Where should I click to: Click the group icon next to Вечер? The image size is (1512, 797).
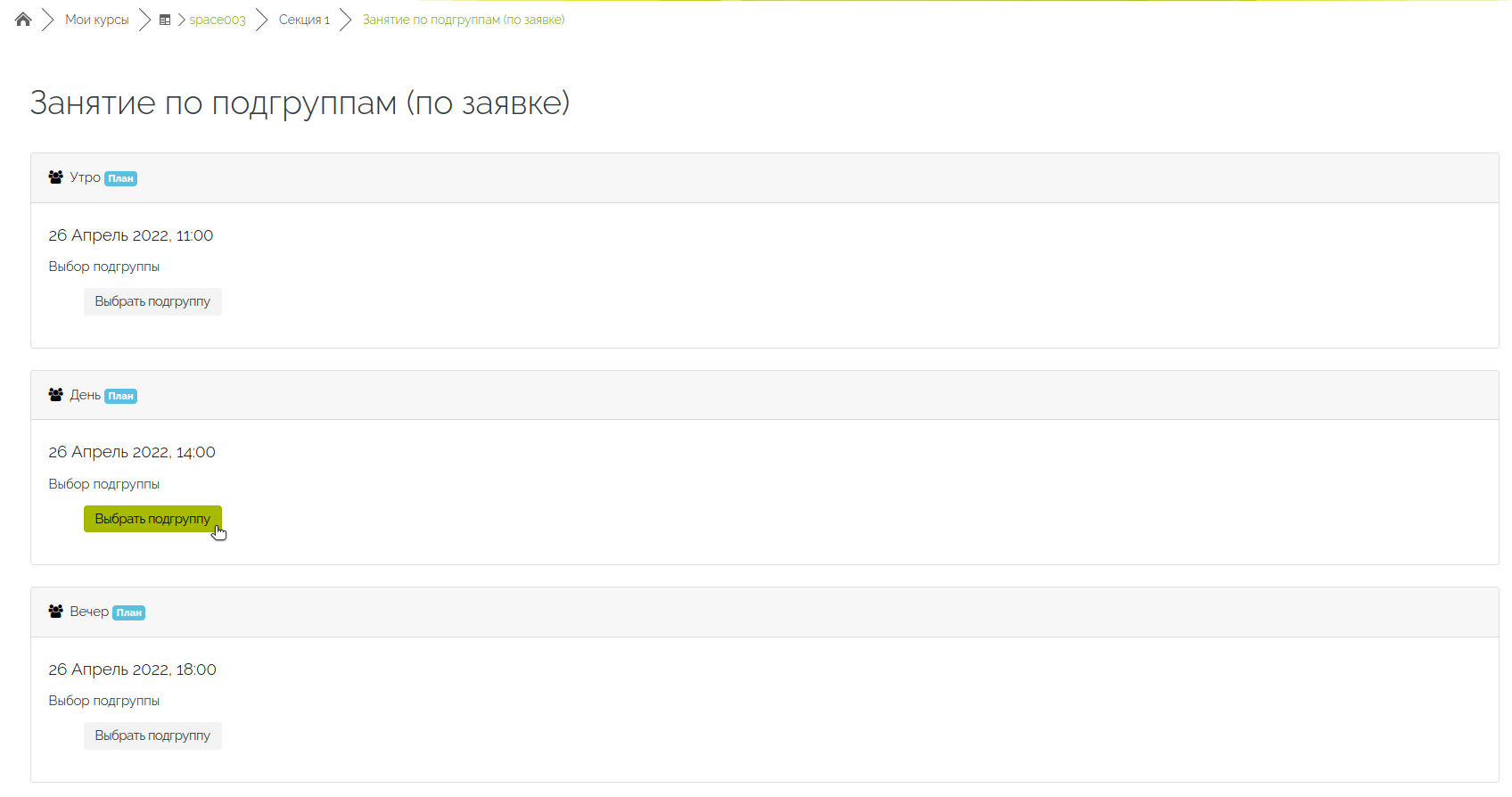click(x=55, y=612)
